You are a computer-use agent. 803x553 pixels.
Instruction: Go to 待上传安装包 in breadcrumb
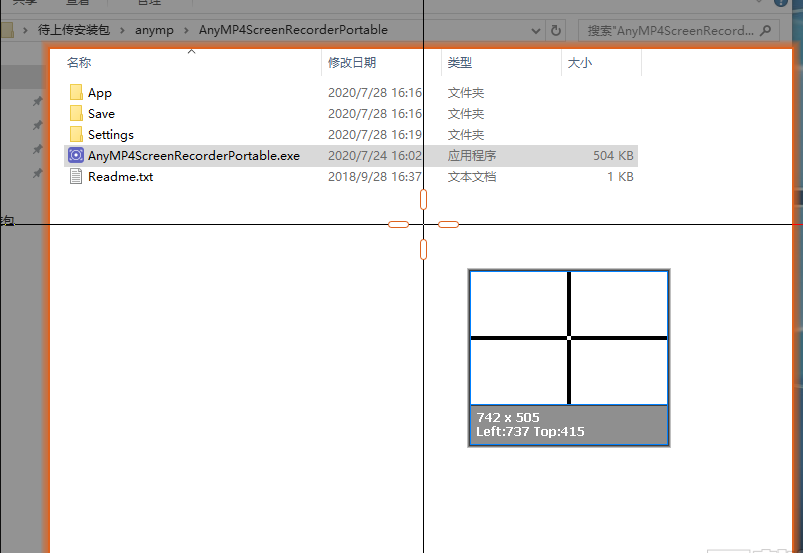74,30
